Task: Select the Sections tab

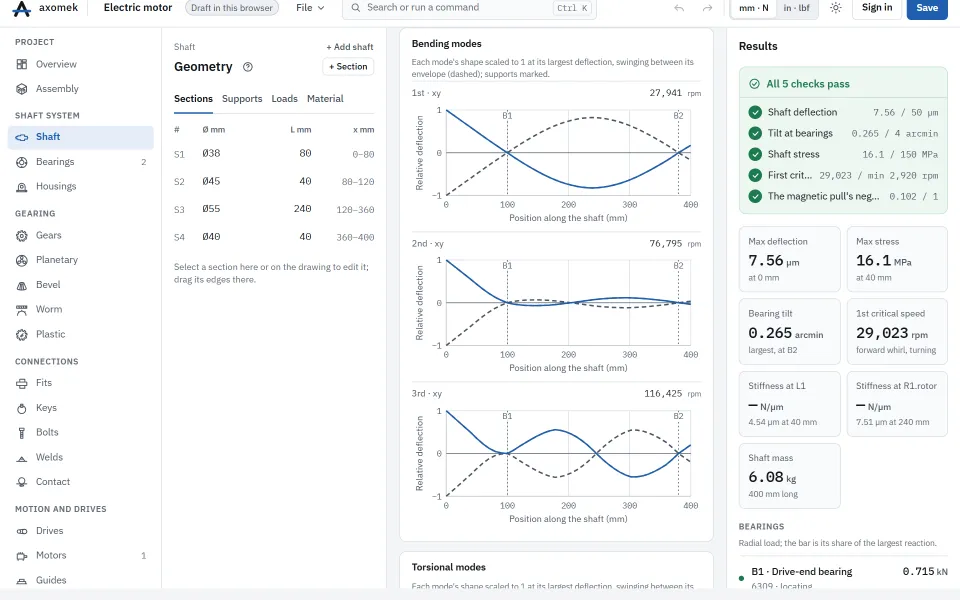Action: (x=193, y=99)
